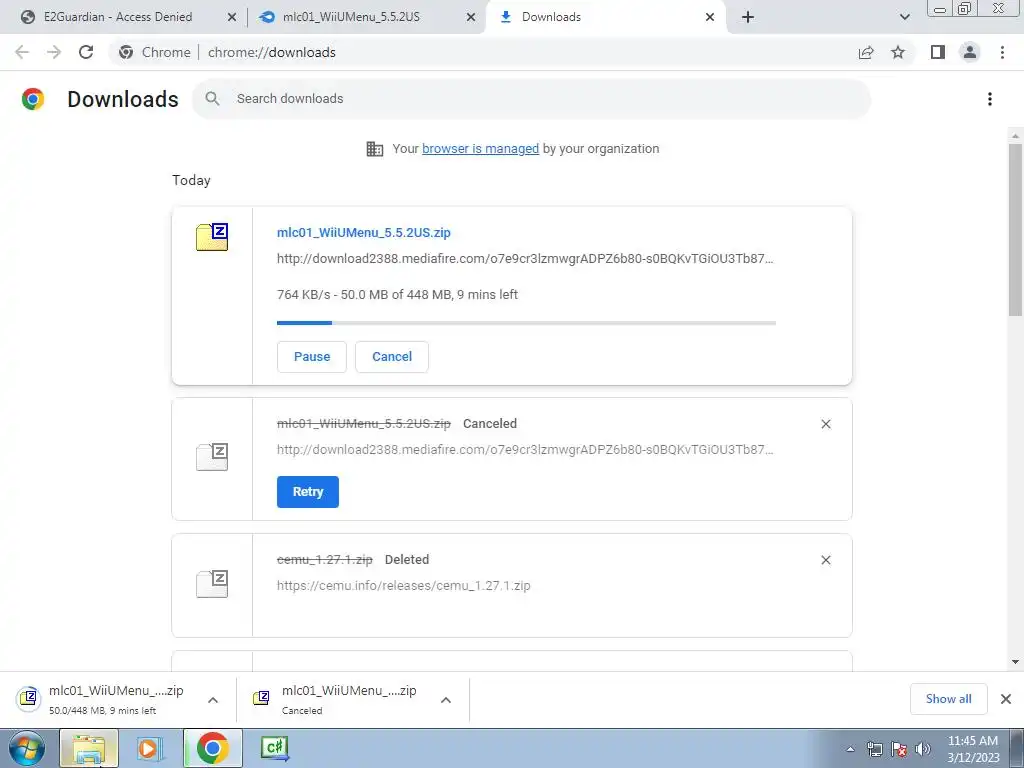Click the page vertical scrollbar
Image resolution: width=1024 pixels, height=768 pixels.
click(x=1015, y=229)
